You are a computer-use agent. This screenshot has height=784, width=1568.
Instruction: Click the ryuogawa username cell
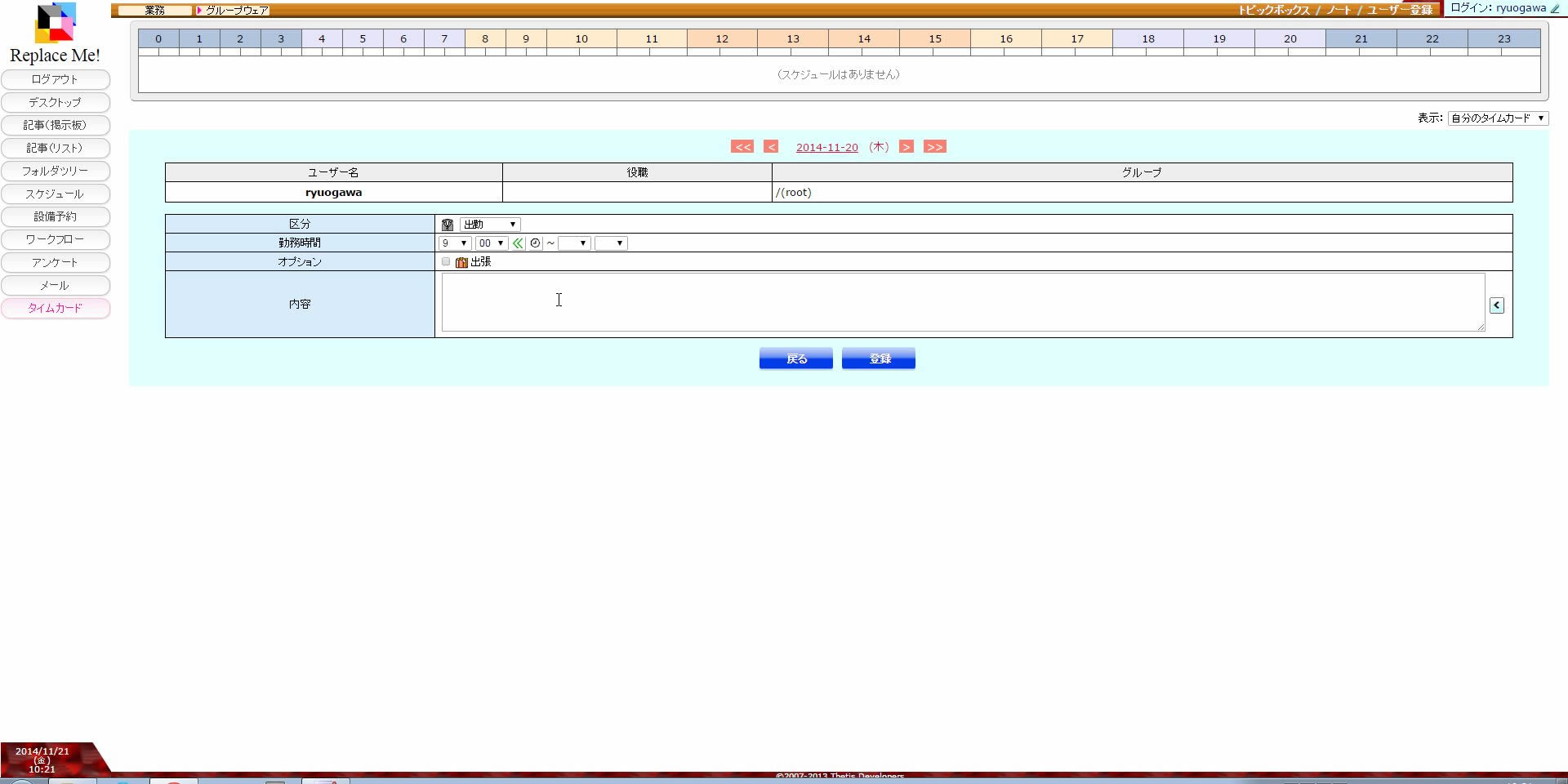coord(333,193)
